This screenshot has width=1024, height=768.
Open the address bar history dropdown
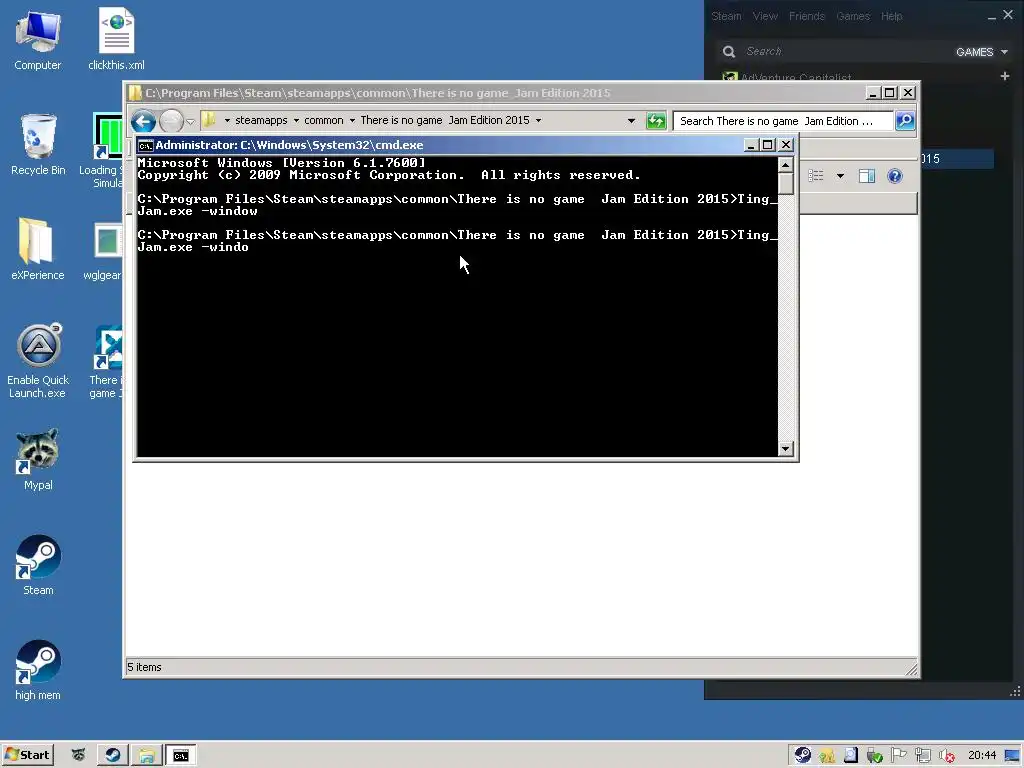631,121
